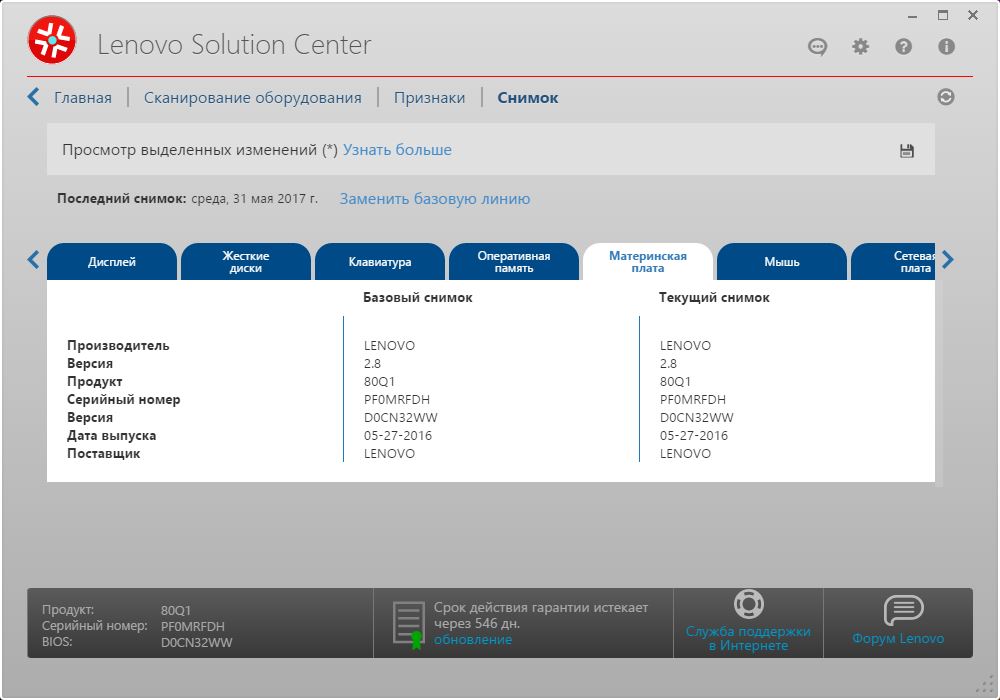1000x700 pixels.
Task: Click the warranty обновление link
Action: pos(473,639)
